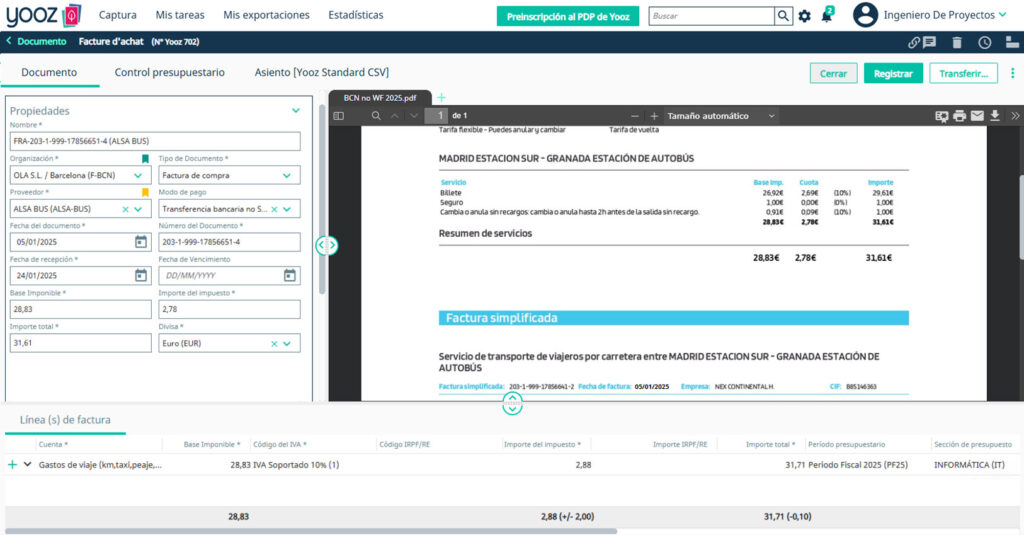
Task: Click the Documento back link
Action: pyautogui.click(x=42, y=41)
